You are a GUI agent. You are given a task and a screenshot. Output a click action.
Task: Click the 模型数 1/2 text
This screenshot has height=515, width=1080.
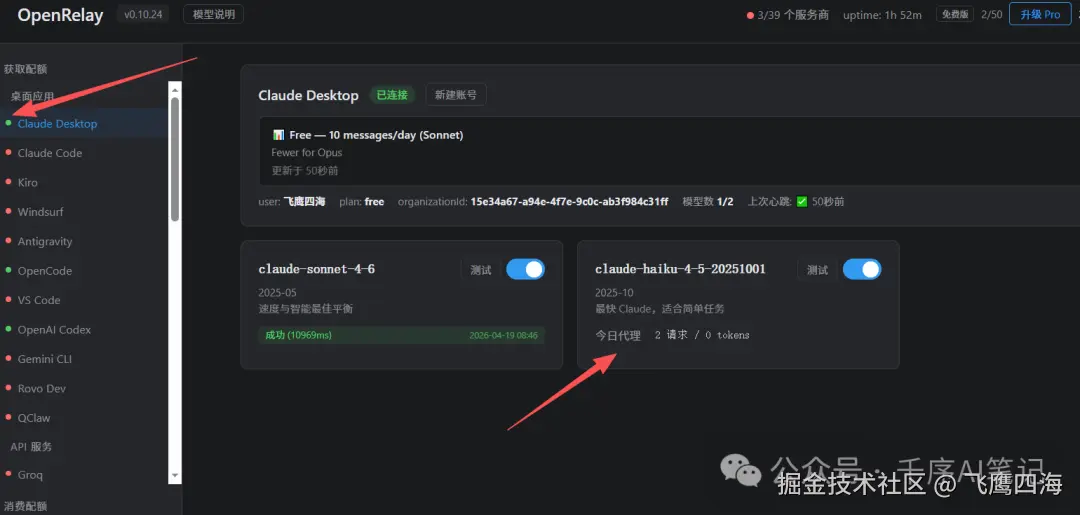pos(708,202)
